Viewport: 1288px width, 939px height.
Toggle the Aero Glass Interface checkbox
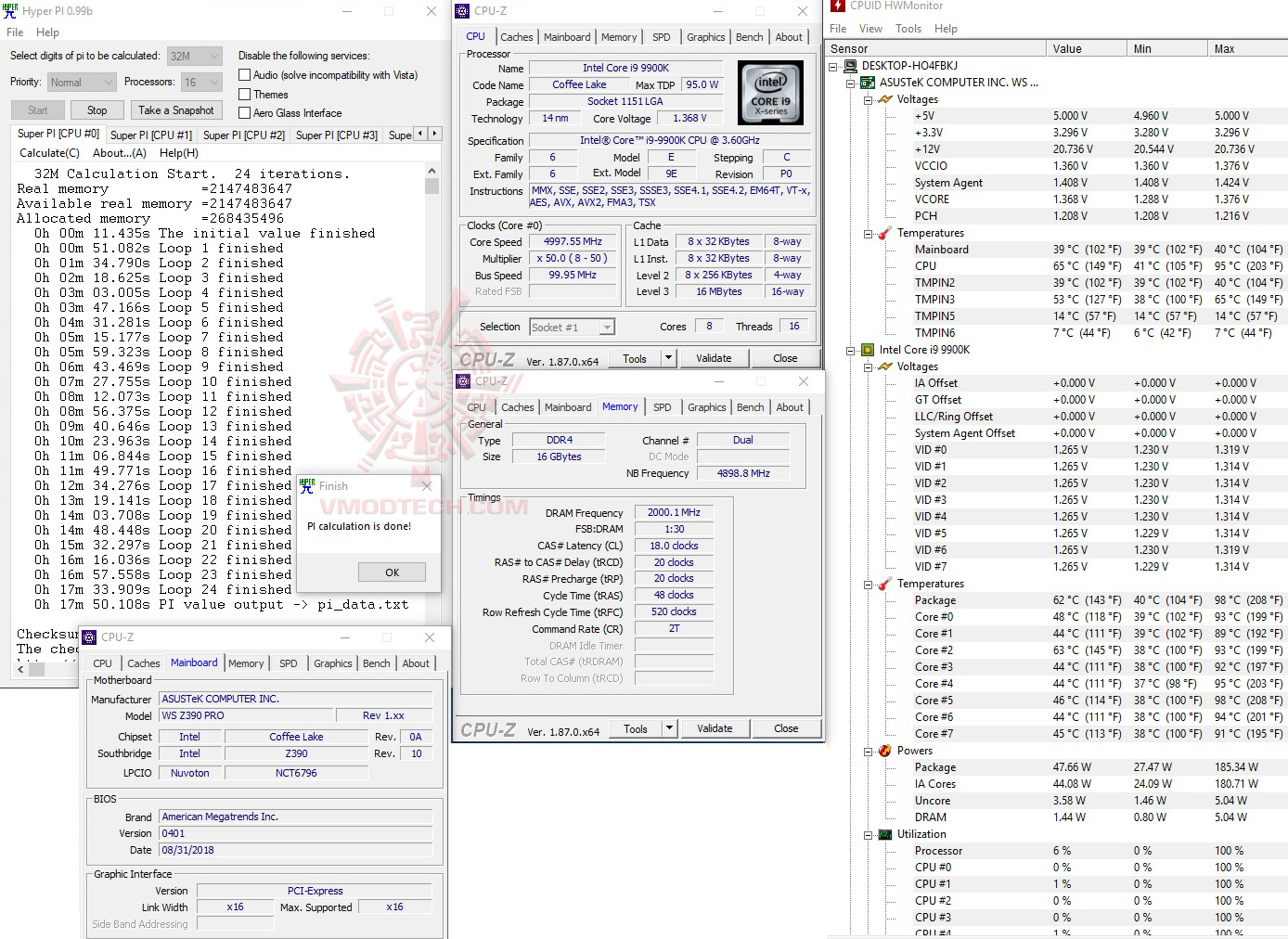244,112
